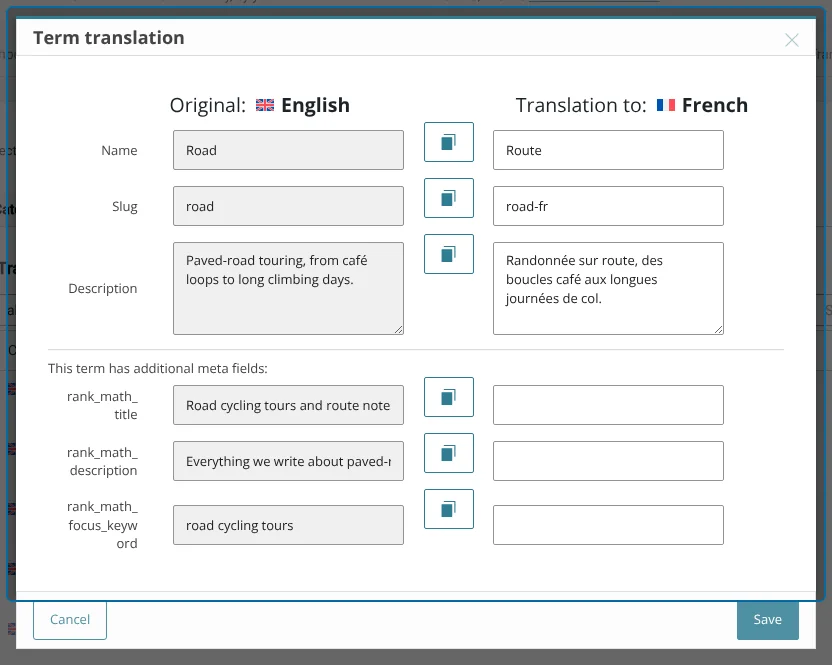Click the 'Name' row label
The image size is (832, 665).
tap(119, 150)
